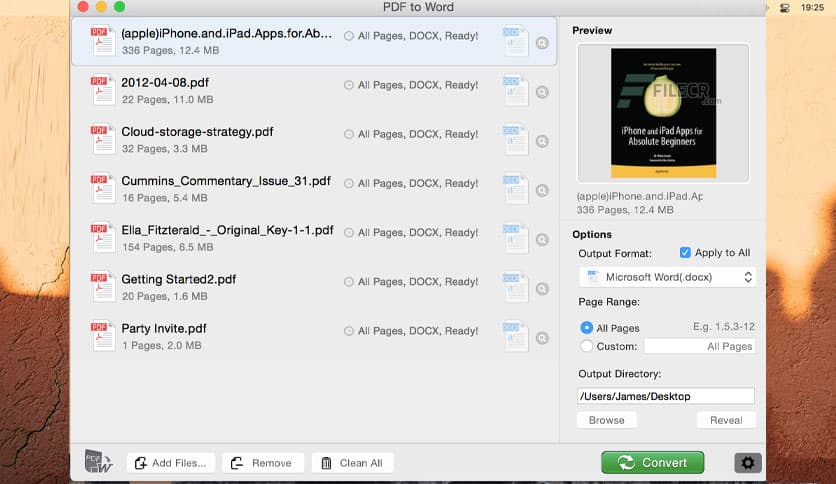Click the output directory path field

click(666, 396)
